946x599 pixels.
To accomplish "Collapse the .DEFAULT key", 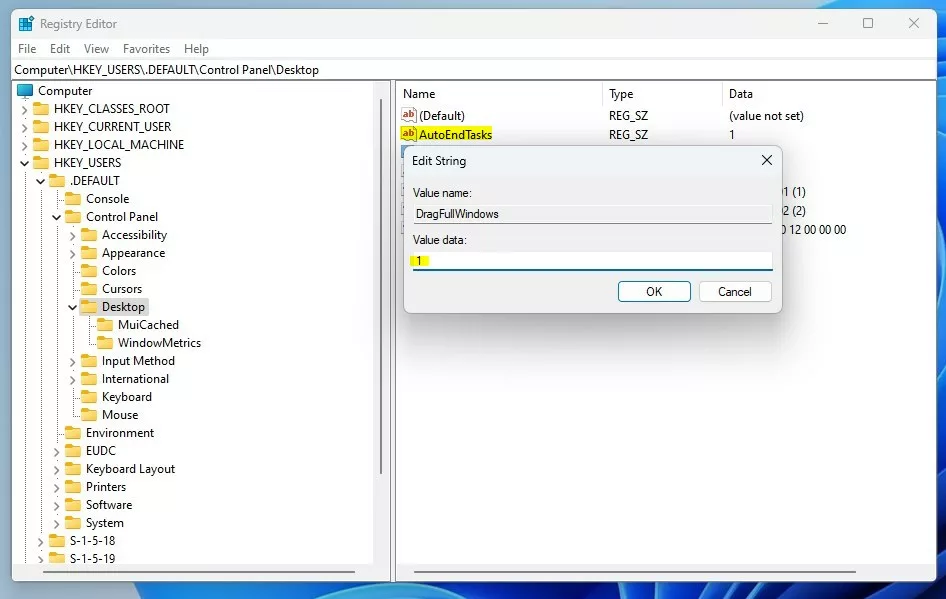I will pyautogui.click(x=40, y=182).
